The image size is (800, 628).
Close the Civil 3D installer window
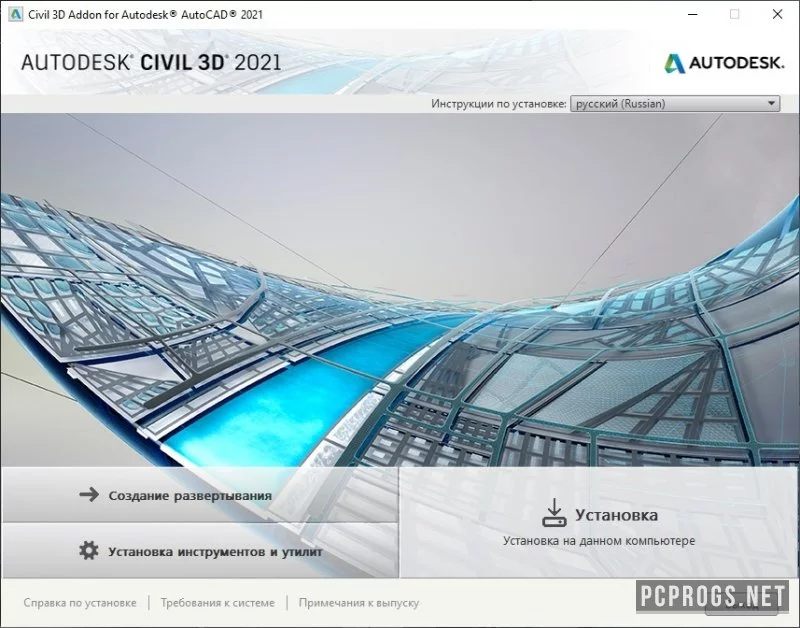coord(777,14)
